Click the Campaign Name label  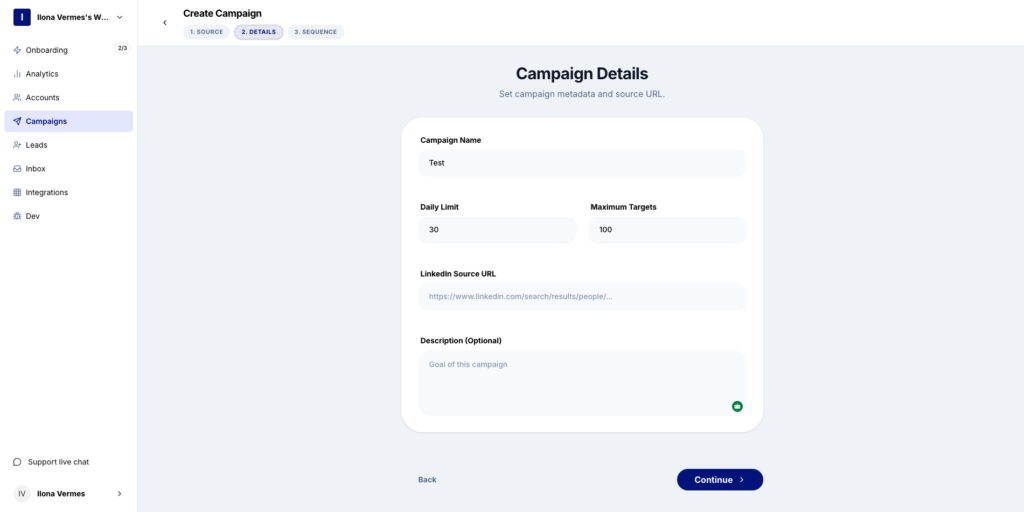point(451,140)
